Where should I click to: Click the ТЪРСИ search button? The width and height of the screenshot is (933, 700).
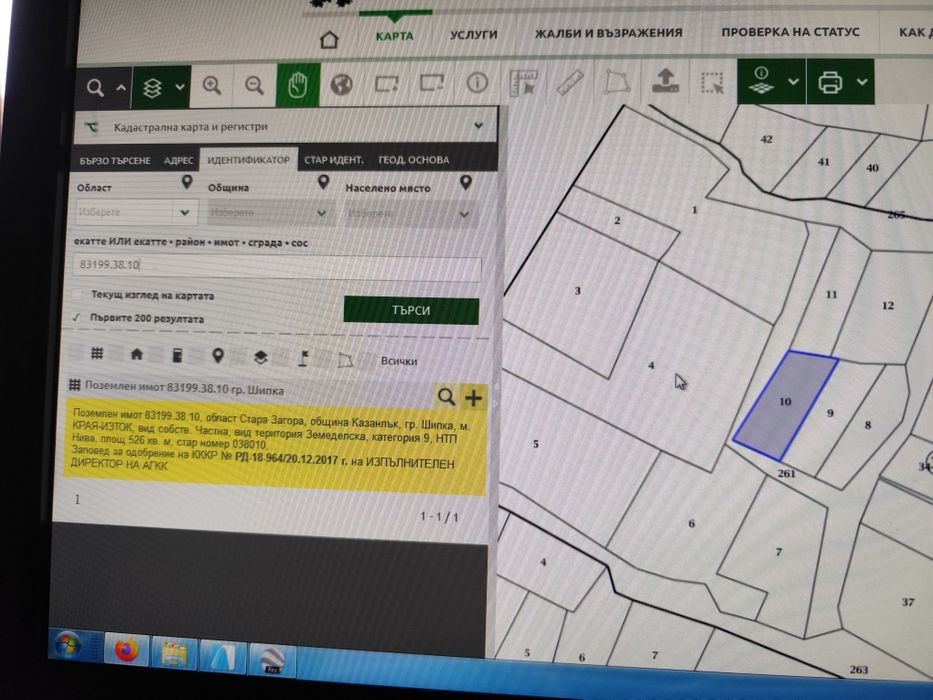point(411,310)
